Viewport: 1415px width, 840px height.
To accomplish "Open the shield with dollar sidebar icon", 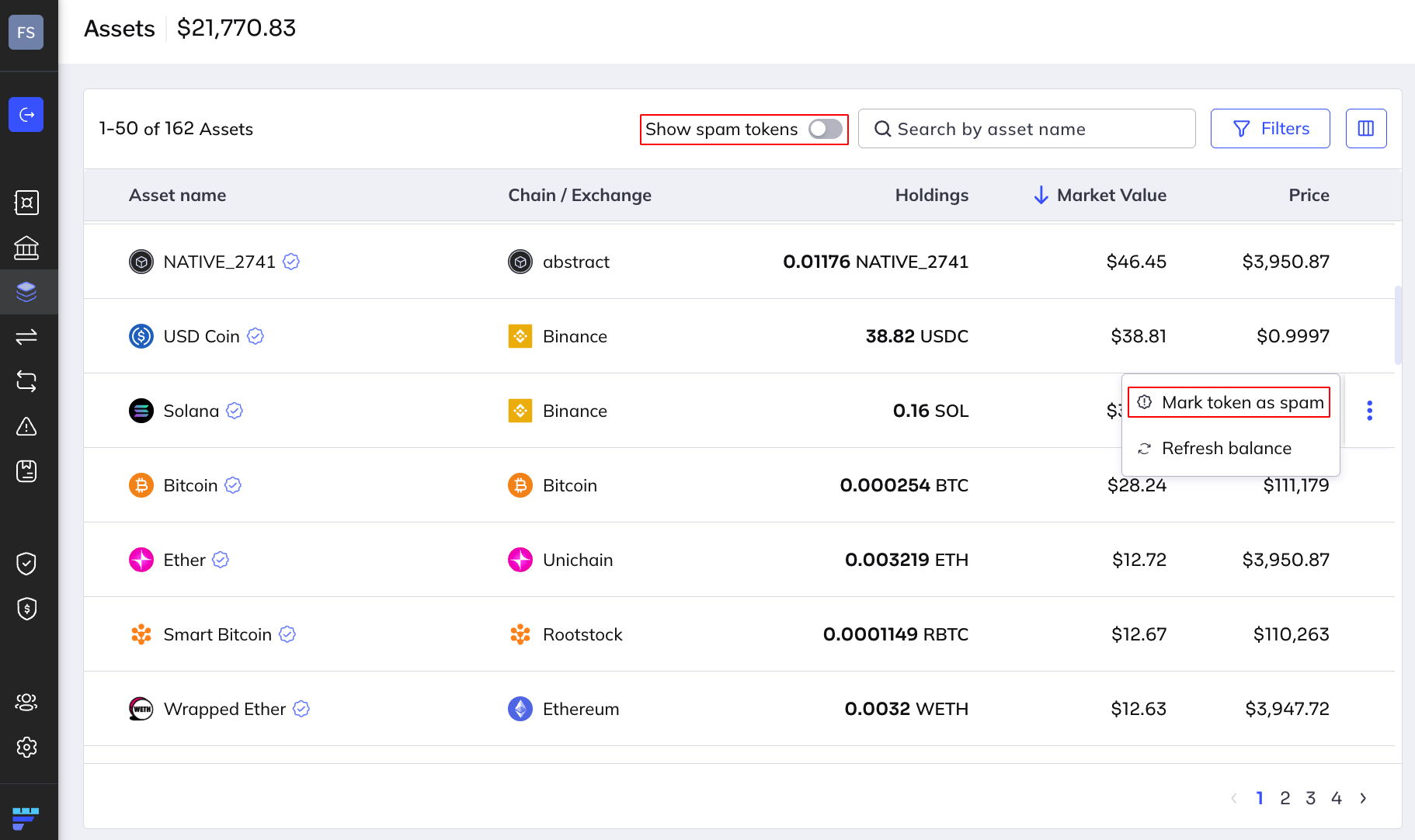I will click(26, 609).
